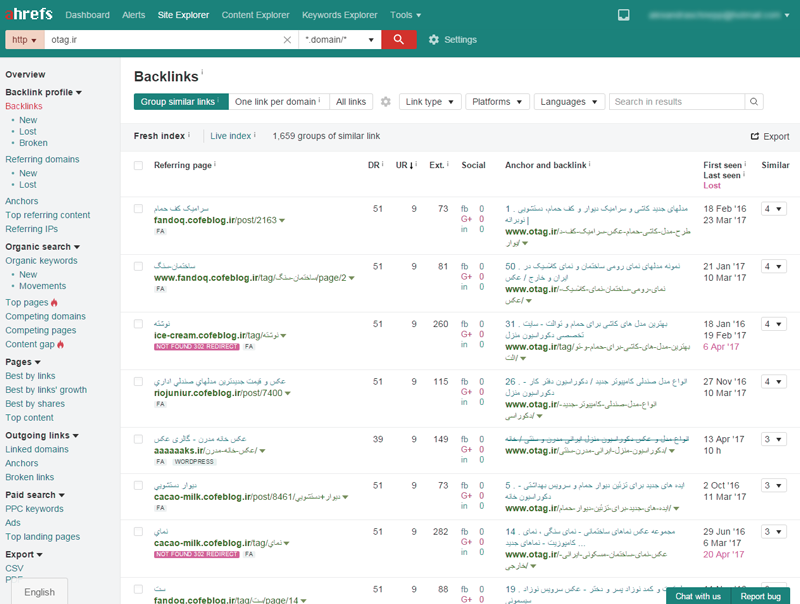The image size is (800, 604).
Task: Open the *.domain/* mode dropdown
Action: click(340, 40)
